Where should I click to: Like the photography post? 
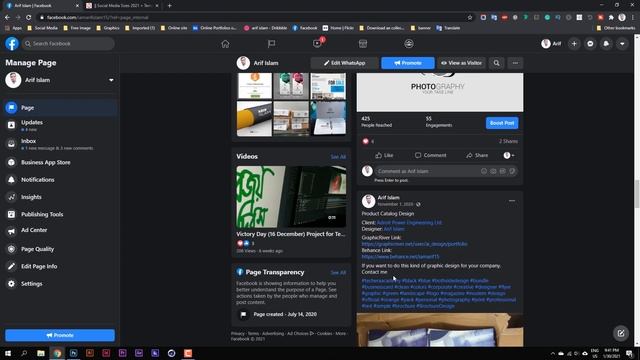click(x=384, y=155)
